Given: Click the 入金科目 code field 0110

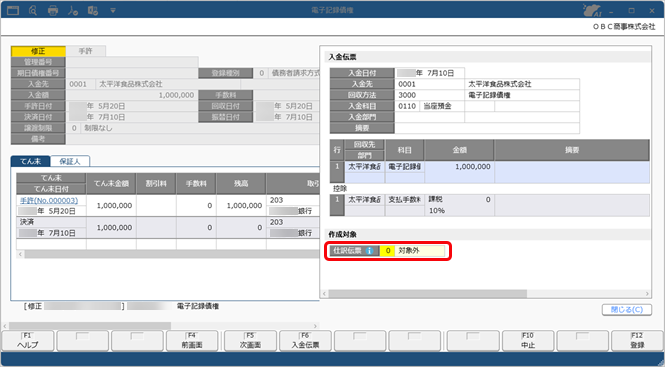Looking at the screenshot, I should pyautogui.click(x=407, y=106).
